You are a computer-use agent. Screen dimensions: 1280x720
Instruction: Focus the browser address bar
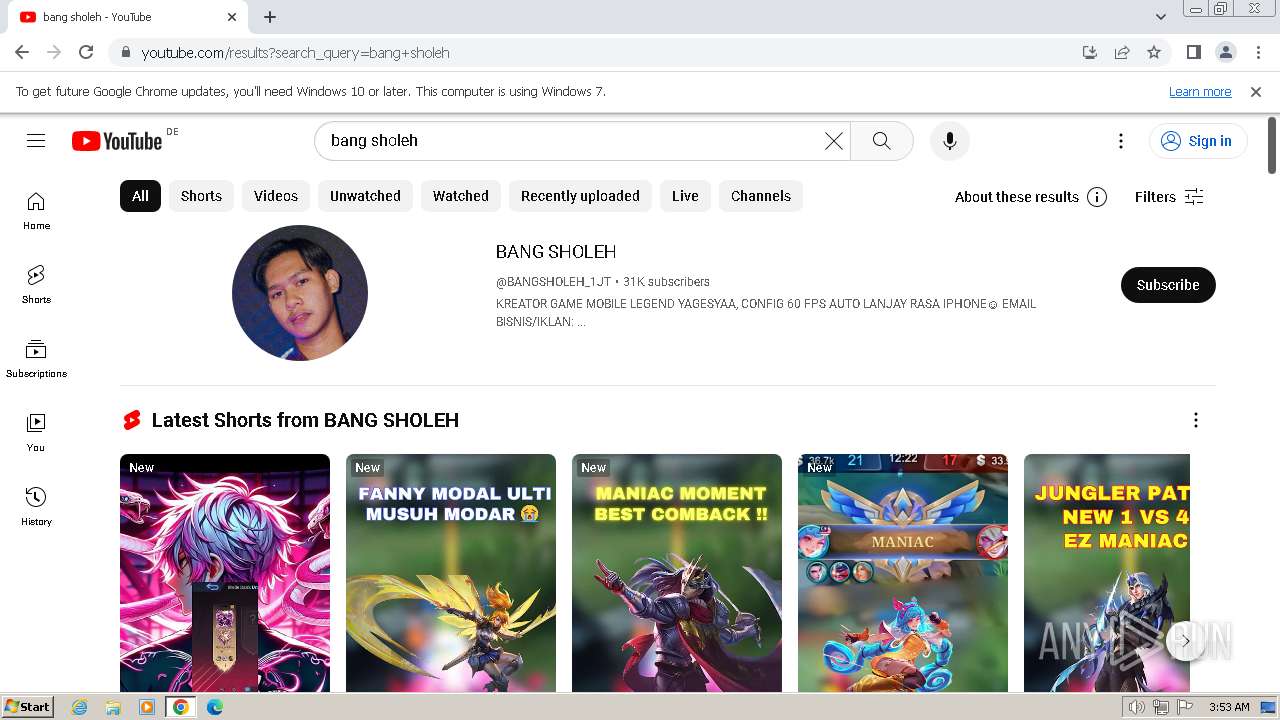click(600, 52)
